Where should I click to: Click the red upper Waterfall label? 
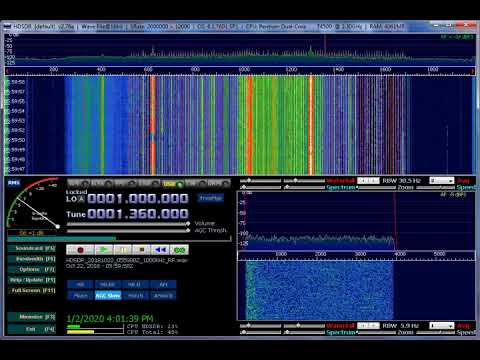pyautogui.click(x=340, y=181)
